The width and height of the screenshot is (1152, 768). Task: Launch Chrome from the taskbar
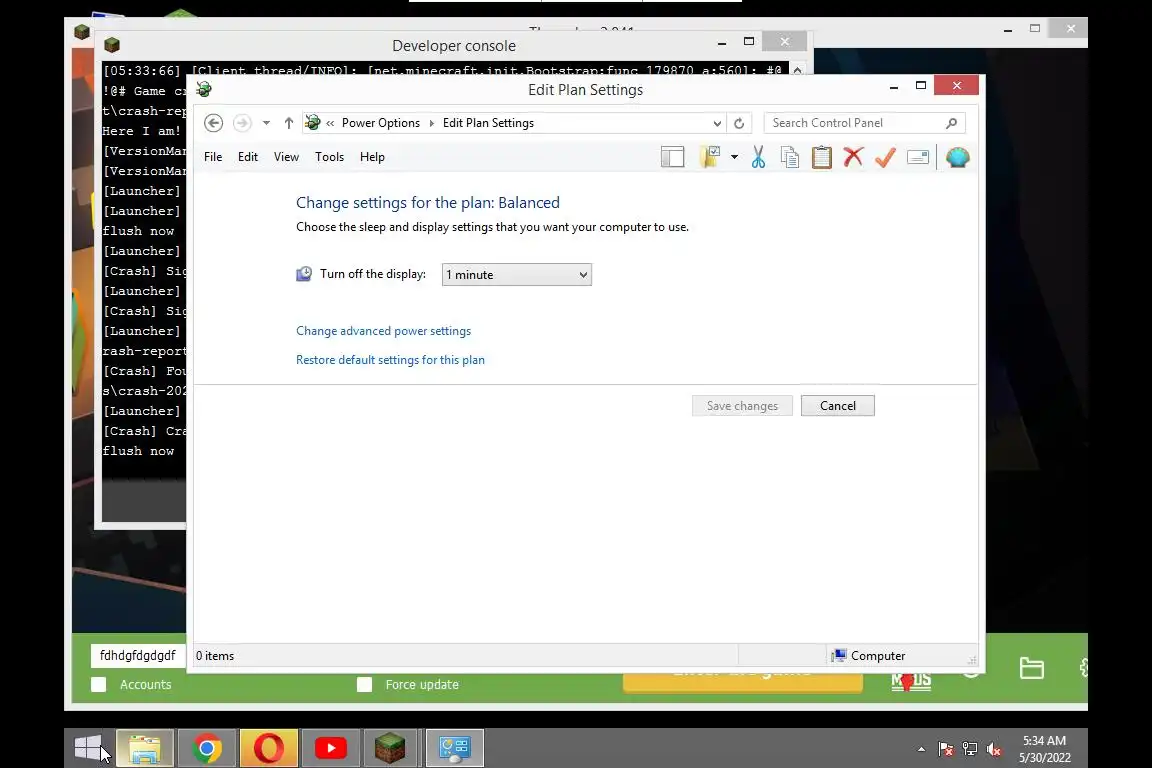[207, 748]
